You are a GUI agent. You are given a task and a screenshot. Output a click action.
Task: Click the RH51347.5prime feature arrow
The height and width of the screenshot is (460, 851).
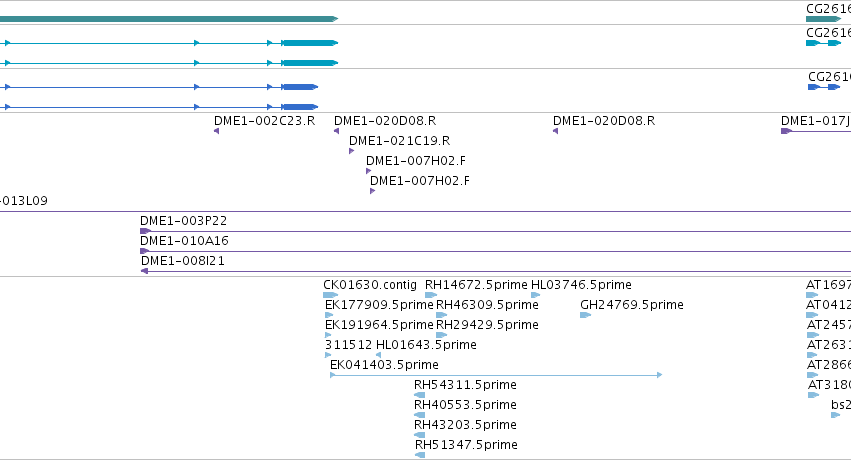pyautogui.click(x=420, y=455)
